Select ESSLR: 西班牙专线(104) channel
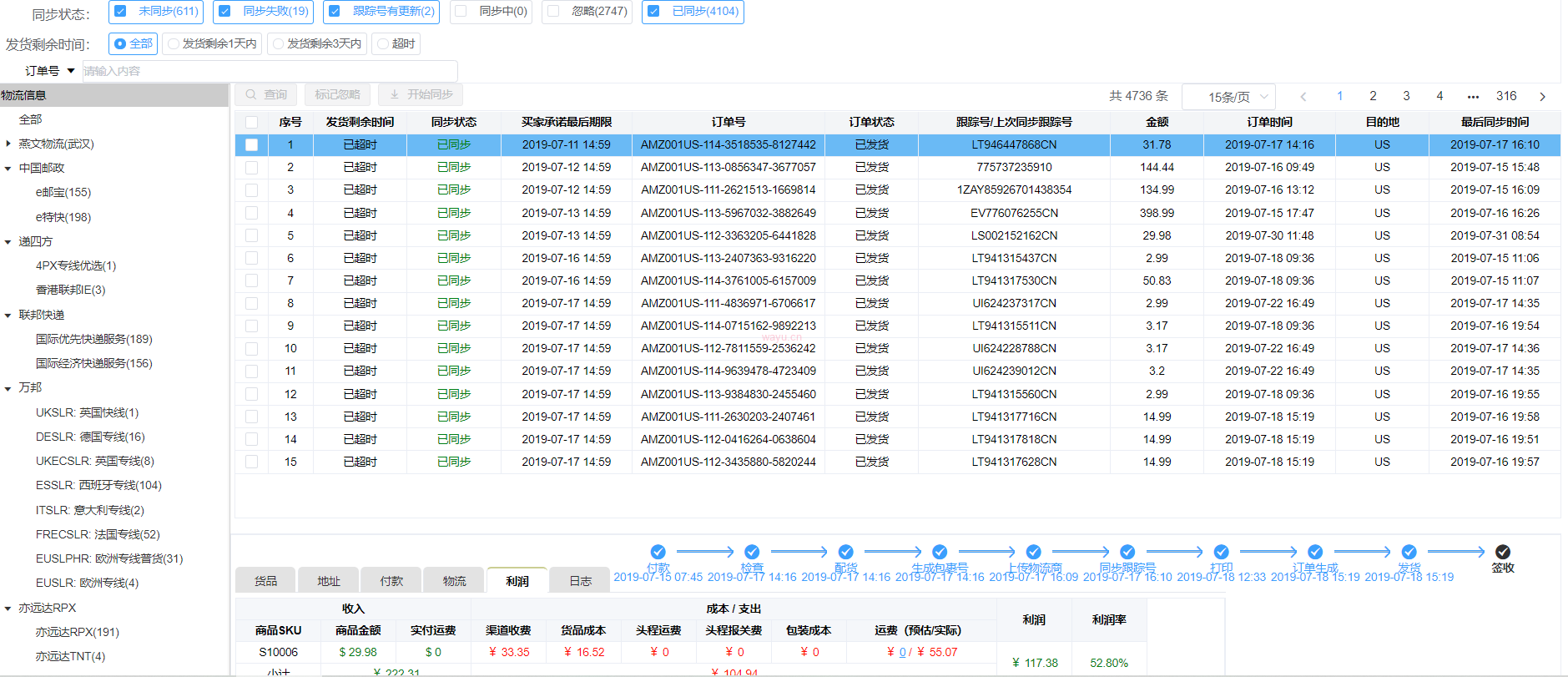The width and height of the screenshot is (1568, 677). pos(98,485)
